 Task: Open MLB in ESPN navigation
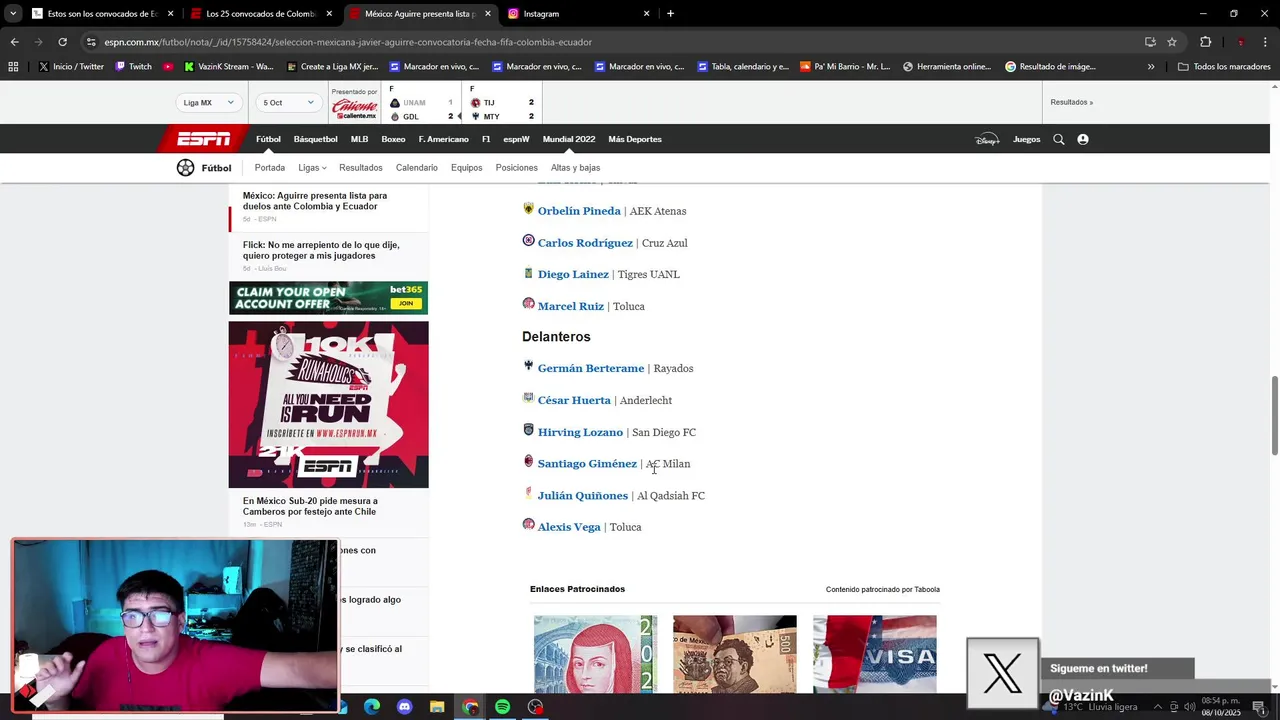359,140
